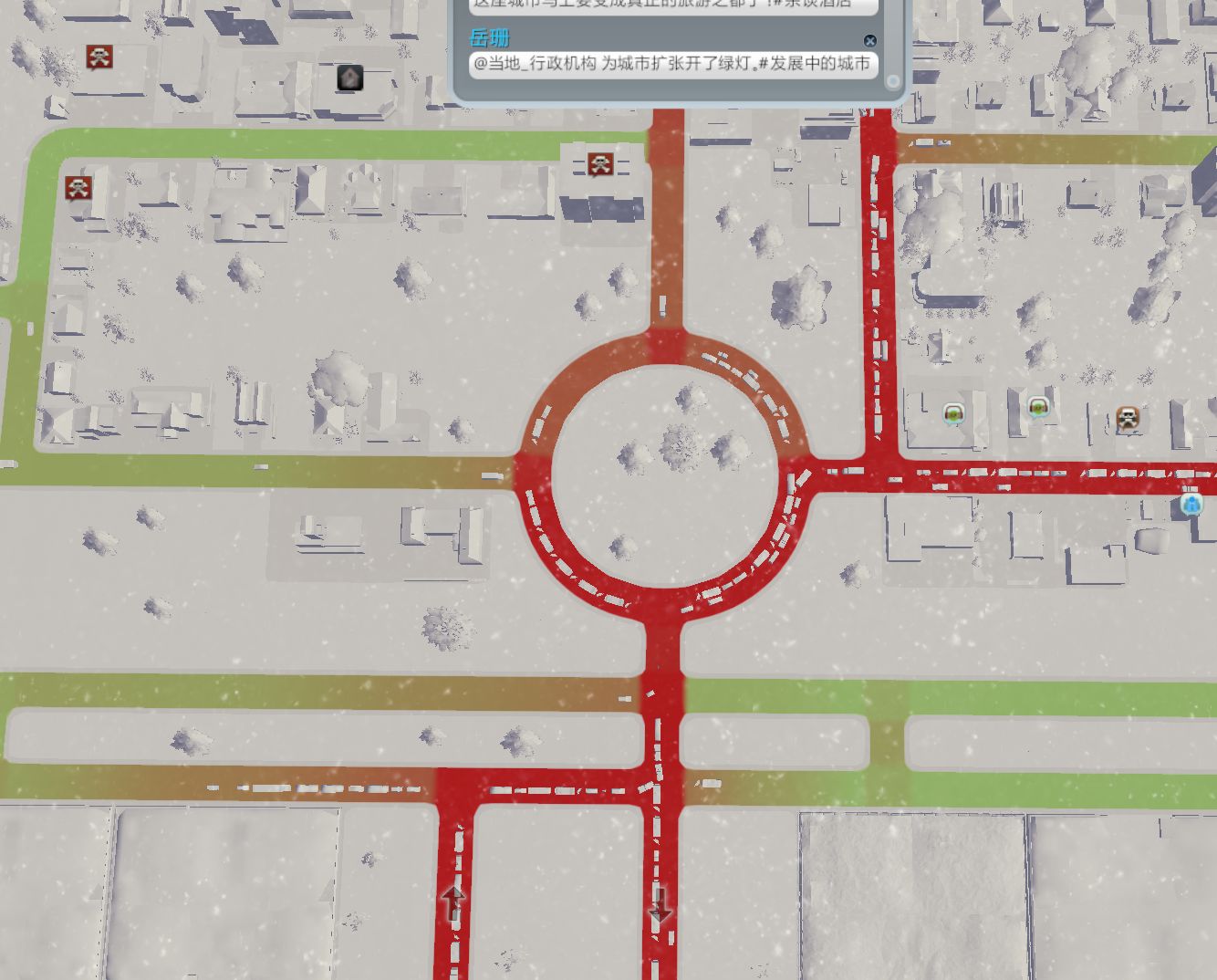Click the chirp text "@当地_行政机构 为城市扩张开了绿灯"
The height and width of the screenshot is (980, 1217).
click(x=617, y=63)
